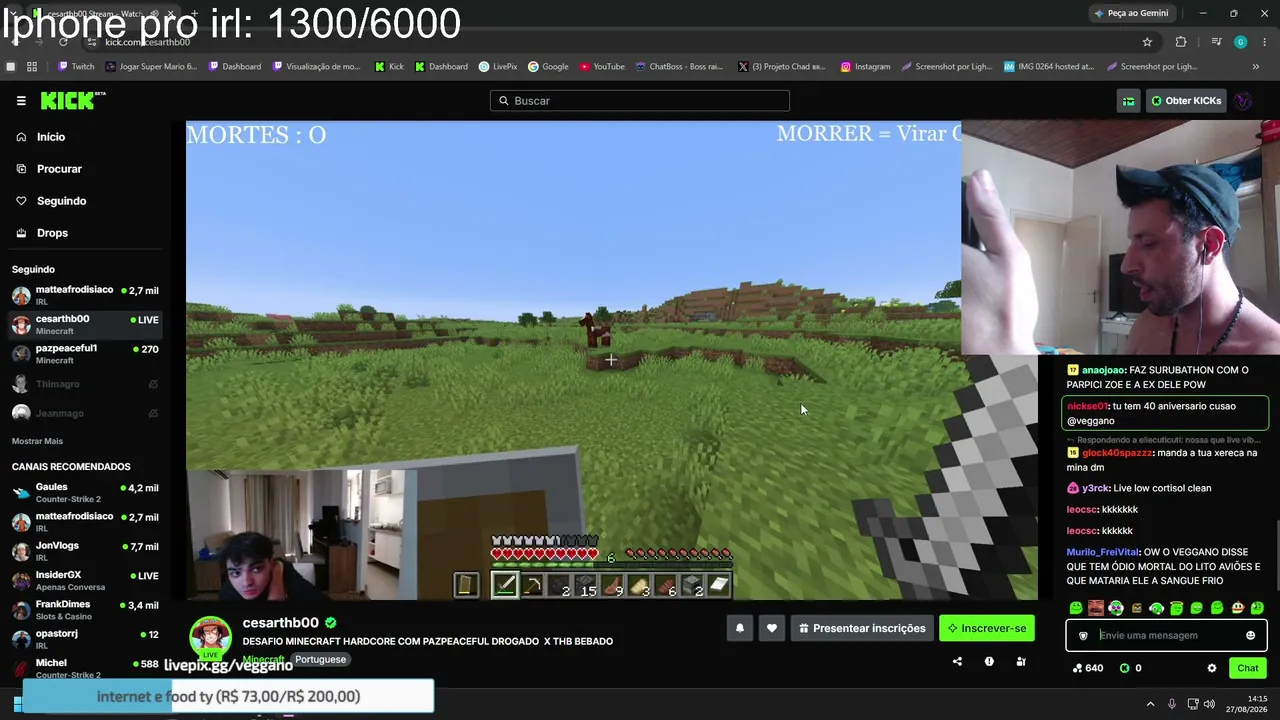This screenshot has height=720, width=1280.
Task: Open the Instagram bookmark
Action: click(865, 67)
